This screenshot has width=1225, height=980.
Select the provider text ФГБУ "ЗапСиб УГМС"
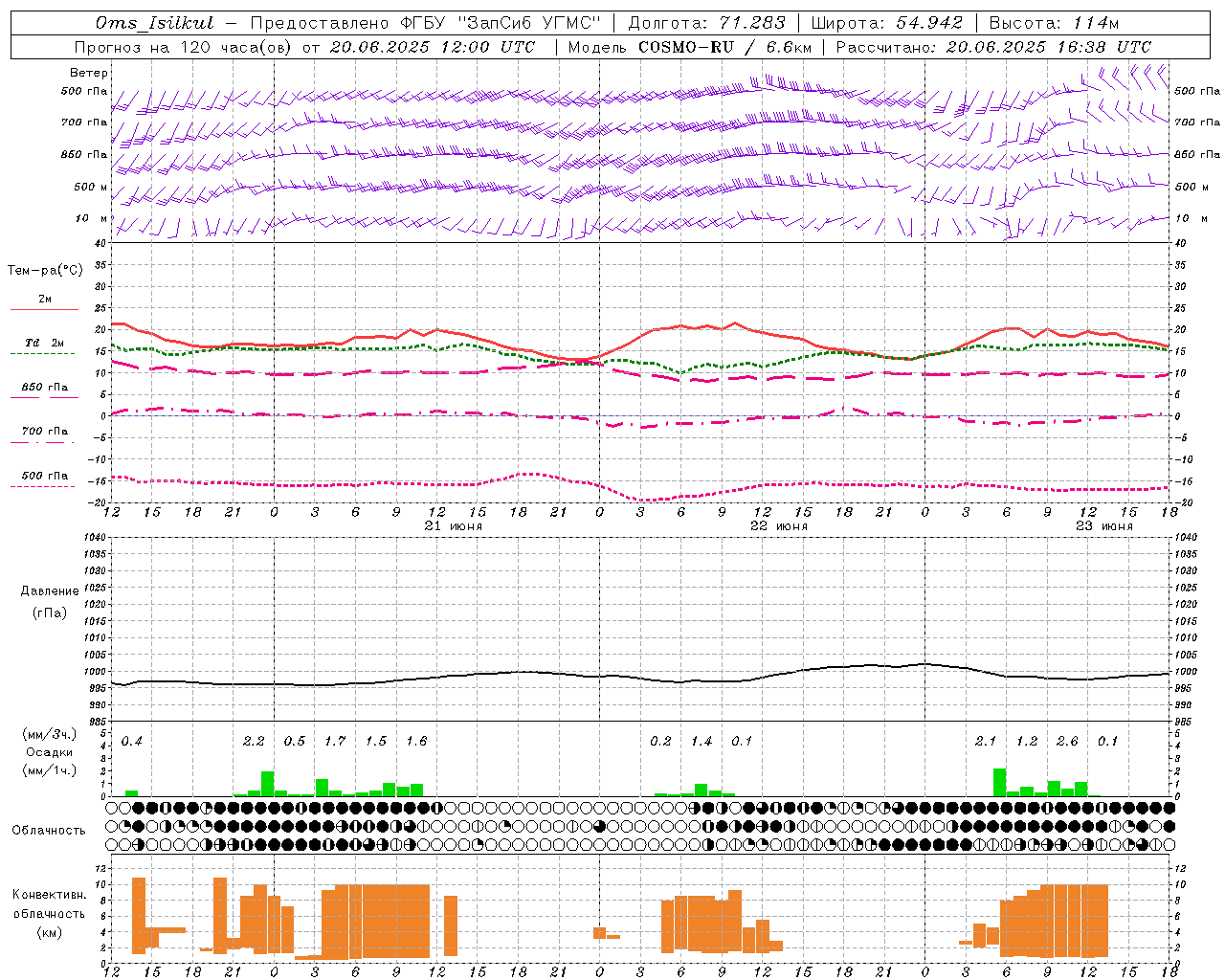501,23
